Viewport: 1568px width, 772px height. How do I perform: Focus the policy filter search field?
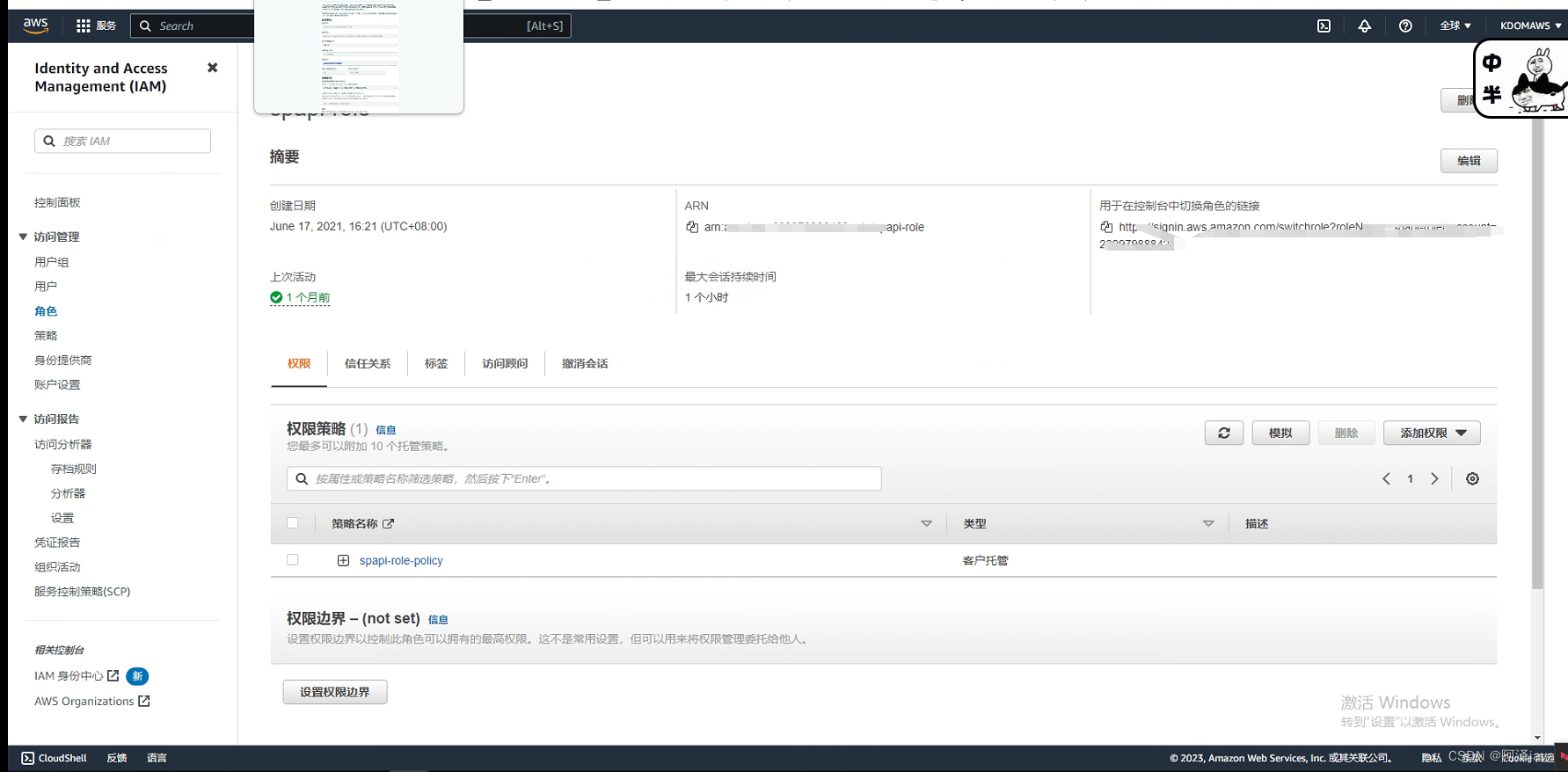tap(584, 478)
